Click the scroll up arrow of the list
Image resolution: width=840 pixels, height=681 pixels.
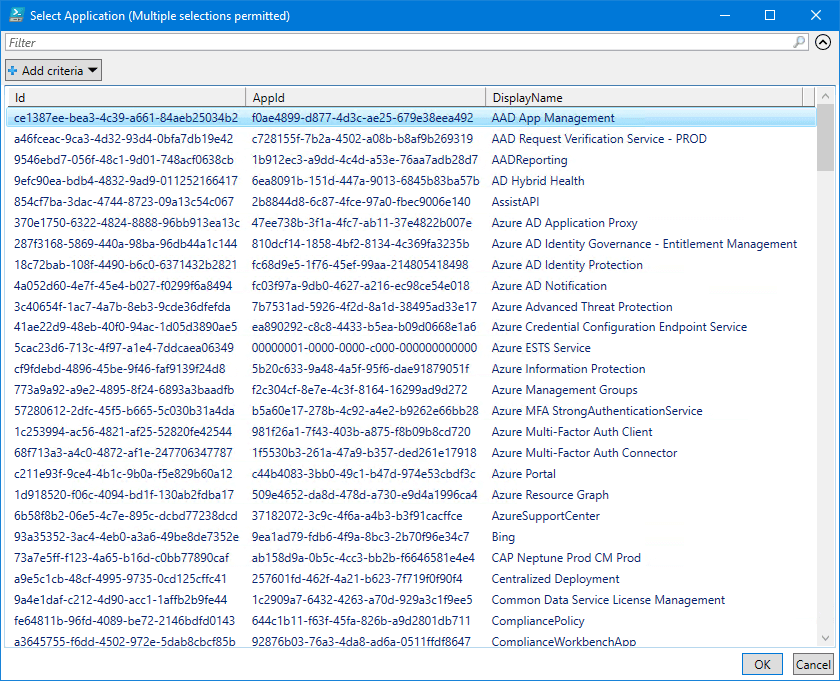pyautogui.click(x=825, y=97)
